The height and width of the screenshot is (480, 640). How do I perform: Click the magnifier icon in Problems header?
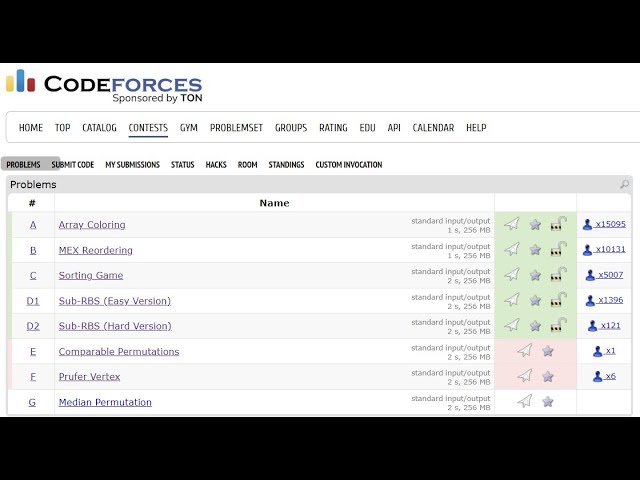pyautogui.click(x=624, y=184)
